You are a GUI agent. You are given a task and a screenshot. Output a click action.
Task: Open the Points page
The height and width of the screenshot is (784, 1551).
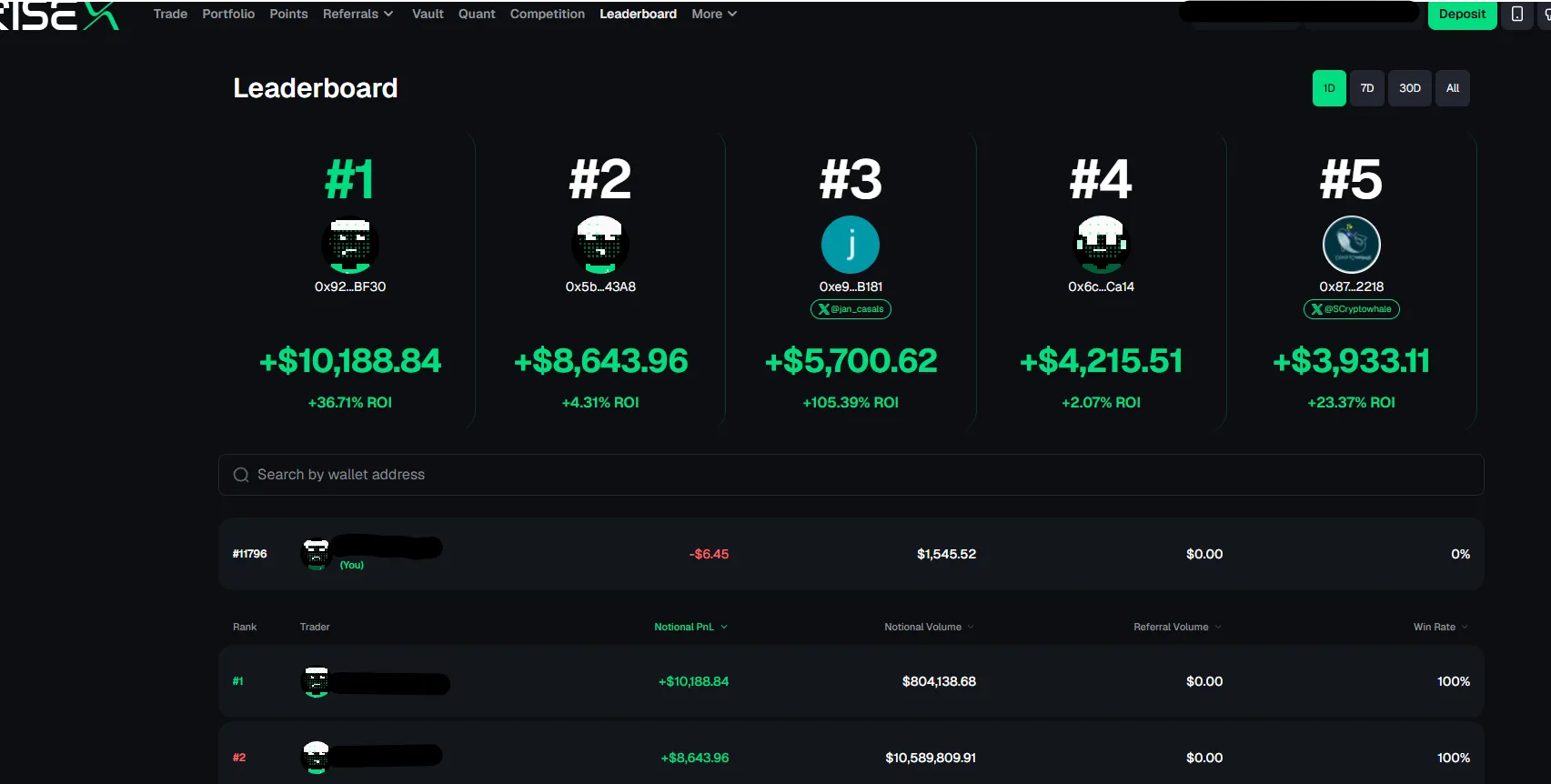[288, 14]
